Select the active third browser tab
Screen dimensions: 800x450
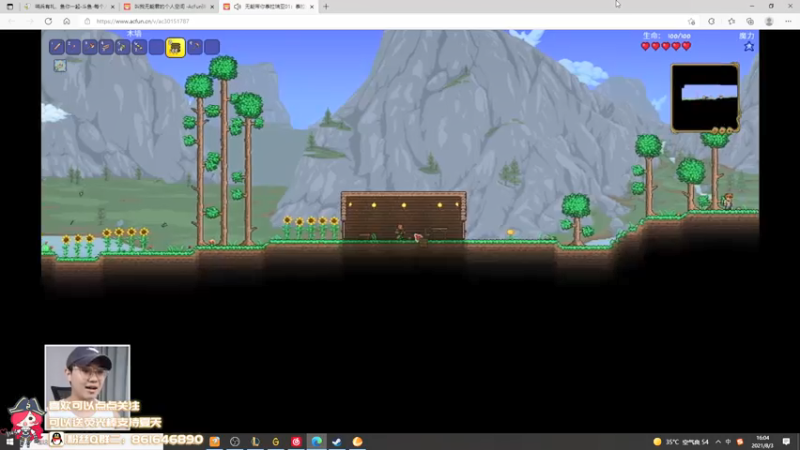(x=267, y=7)
